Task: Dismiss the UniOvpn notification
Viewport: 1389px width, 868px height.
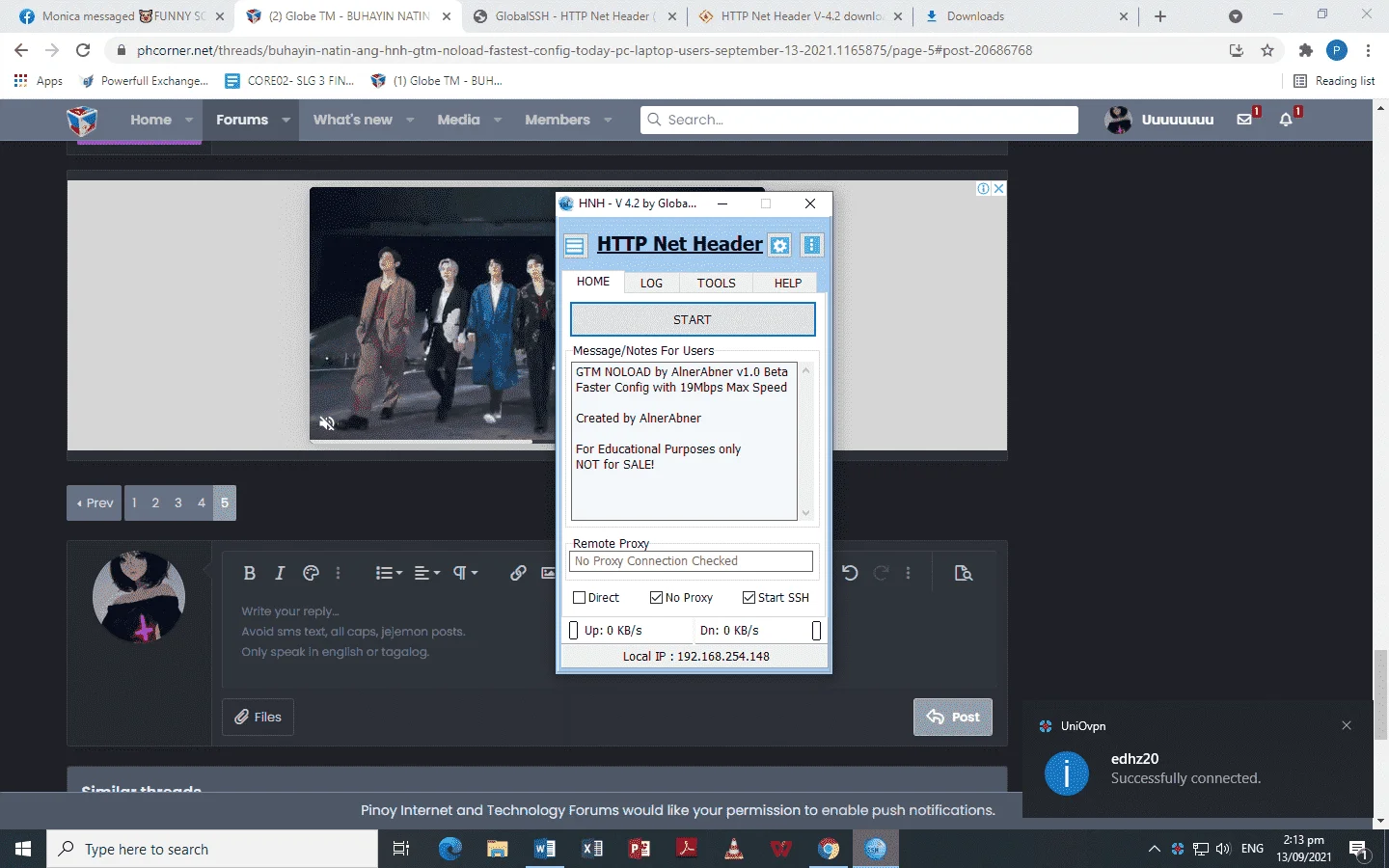Action: (x=1347, y=725)
